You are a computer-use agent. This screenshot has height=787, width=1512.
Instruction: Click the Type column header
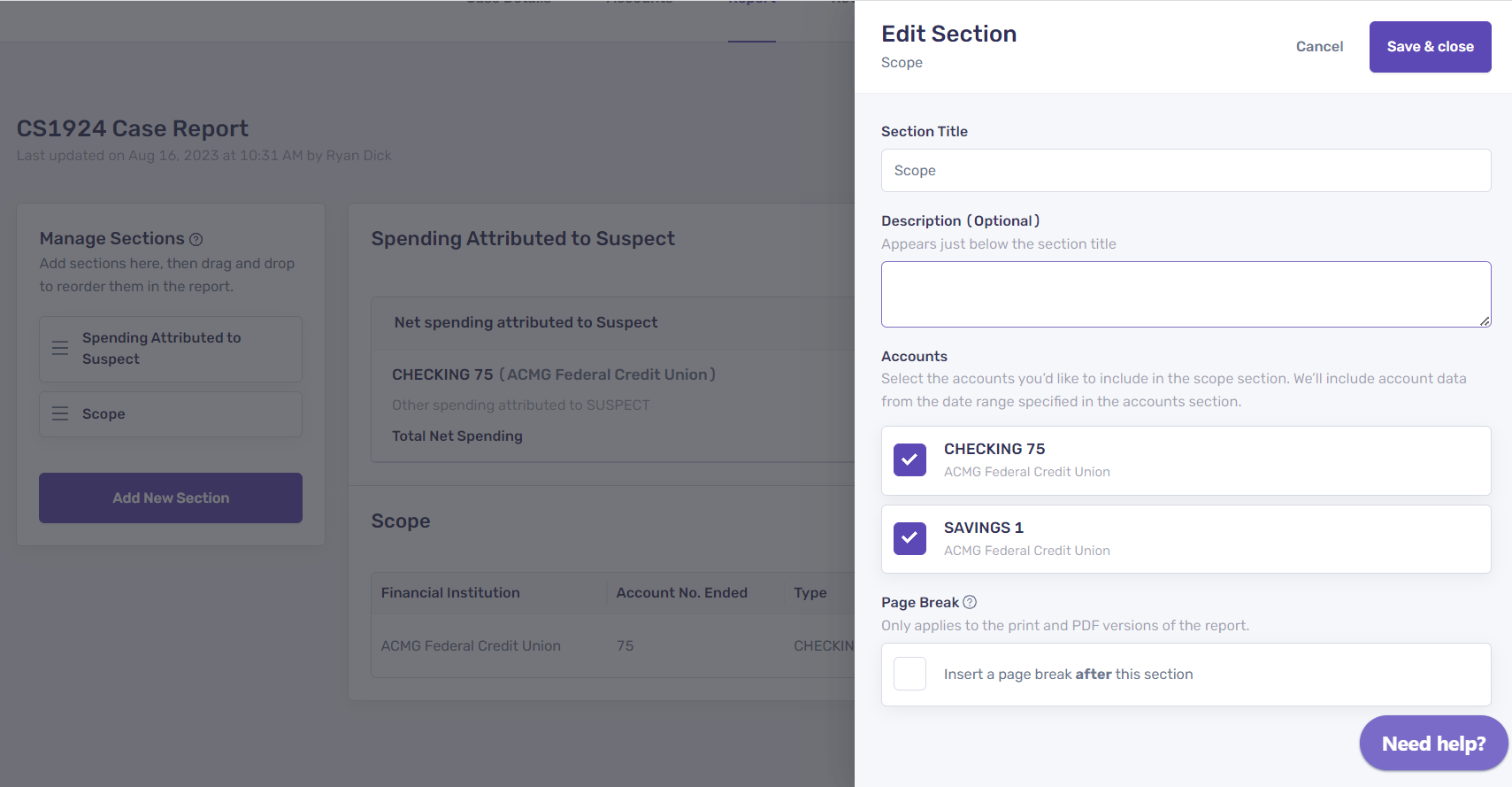(810, 593)
